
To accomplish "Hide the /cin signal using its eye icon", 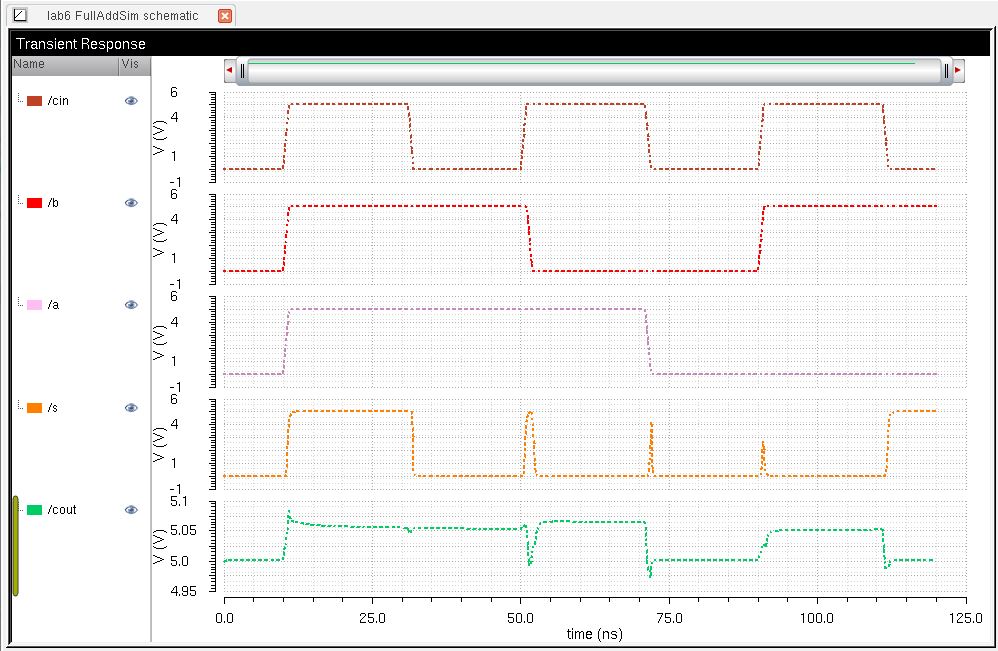I will pyautogui.click(x=131, y=101).
